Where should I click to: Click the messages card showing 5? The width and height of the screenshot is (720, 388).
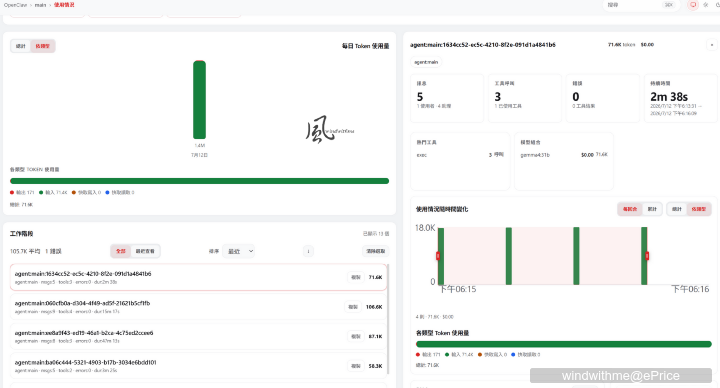(447, 98)
